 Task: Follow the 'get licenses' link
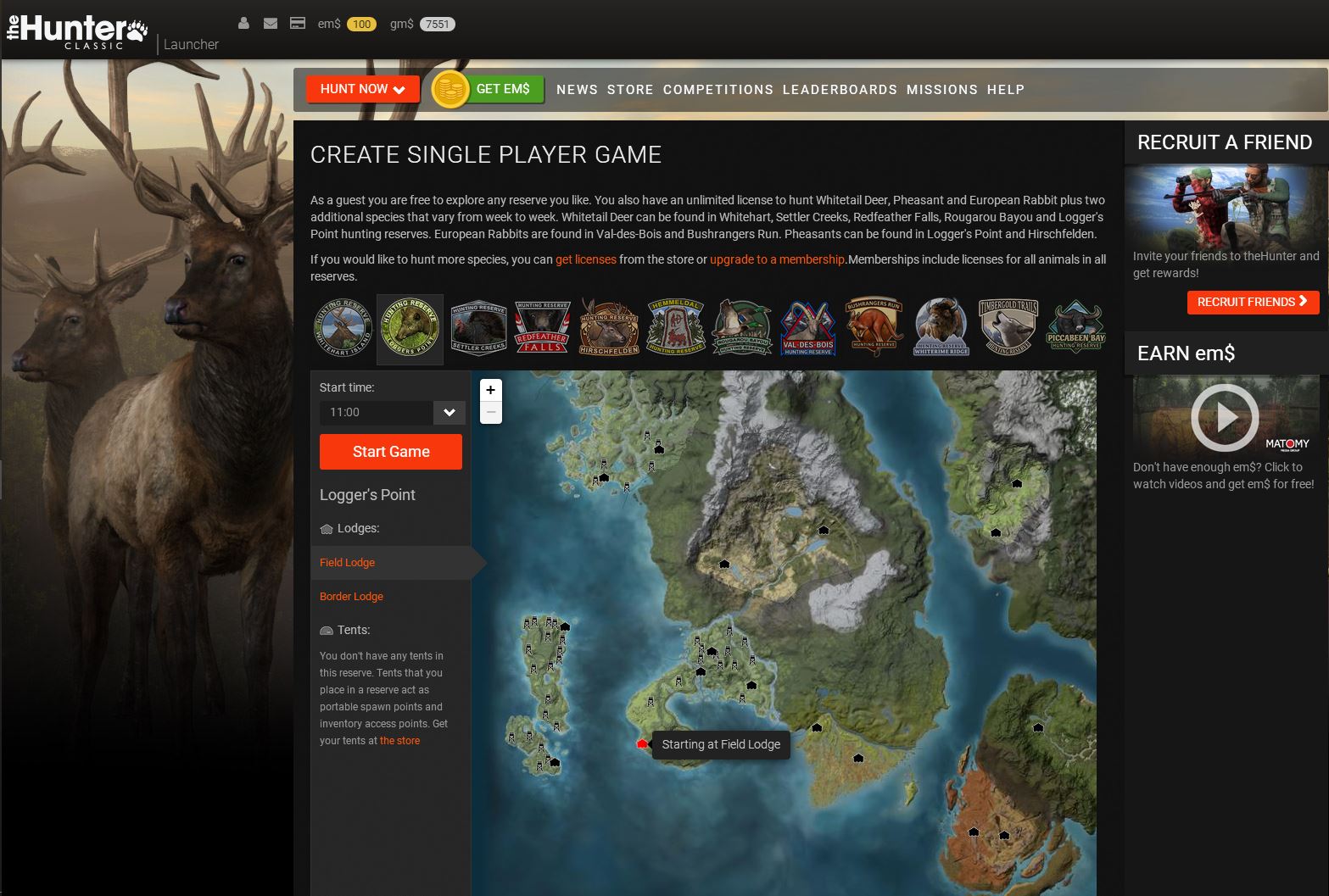click(586, 259)
